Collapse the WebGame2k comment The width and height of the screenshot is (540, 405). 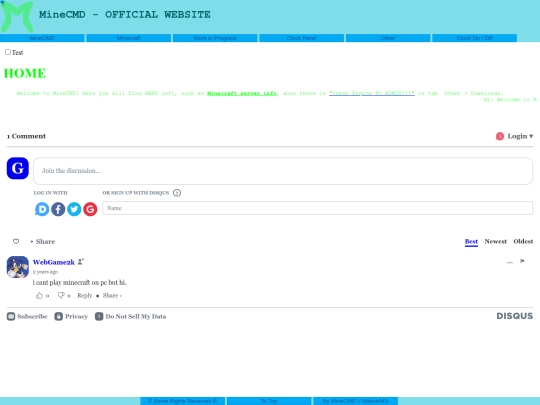(510, 262)
